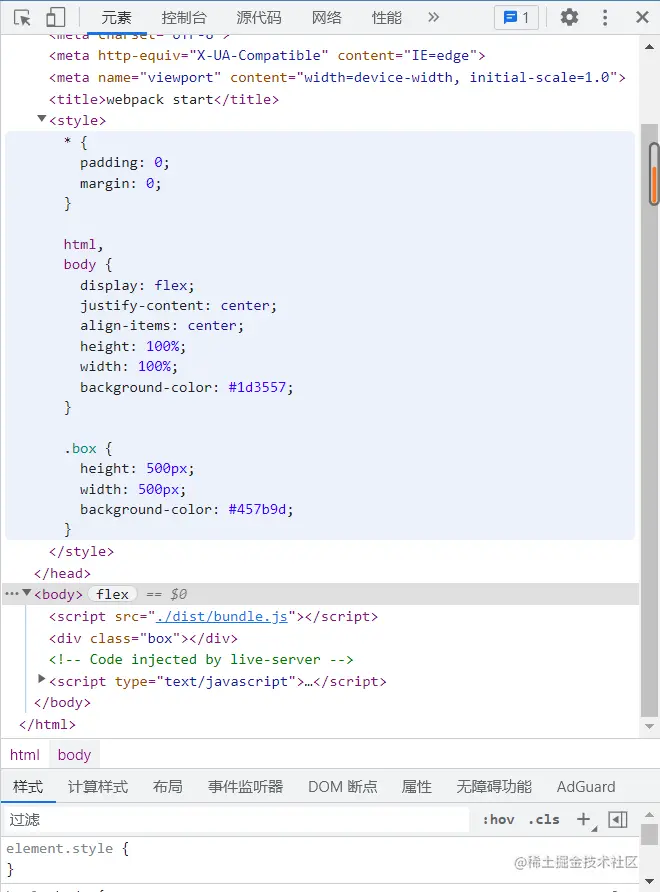Toggle the .cls class editor

544,819
